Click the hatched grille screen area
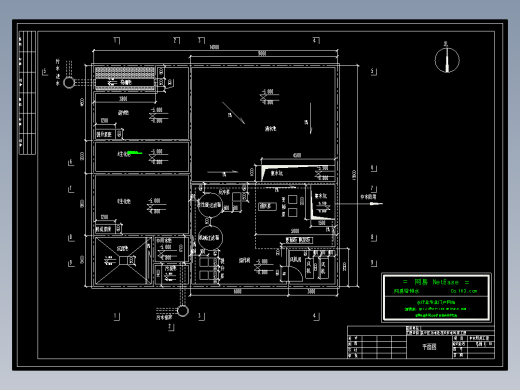The height and width of the screenshot is (390, 520). click(x=125, y=73)
